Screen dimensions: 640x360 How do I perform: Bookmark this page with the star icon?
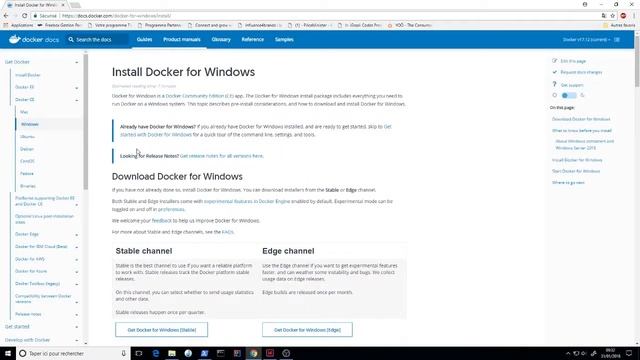(x=613, y=16)
